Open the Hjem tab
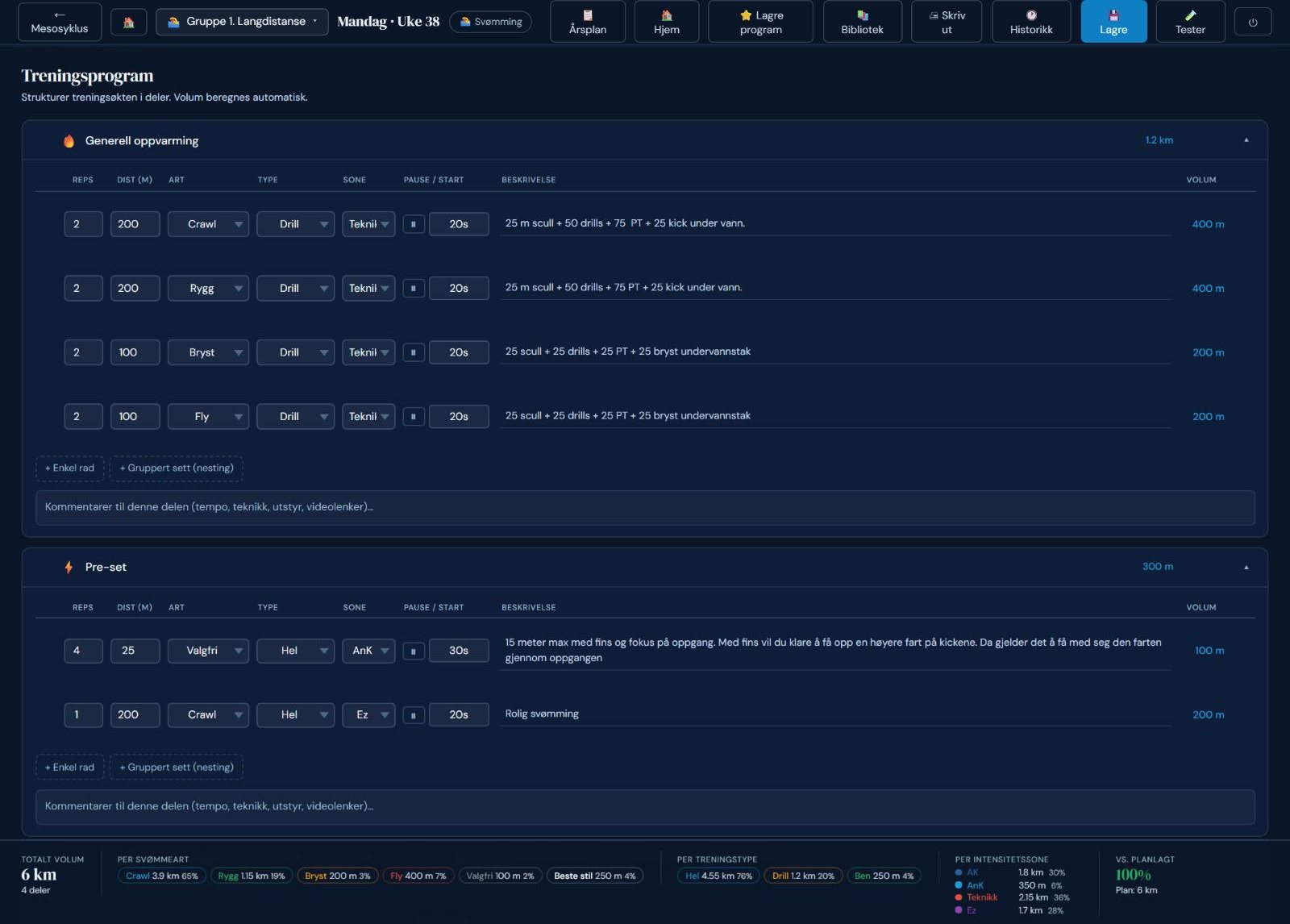The height and width of the screenshot is (924, 1290). point(667,22)
